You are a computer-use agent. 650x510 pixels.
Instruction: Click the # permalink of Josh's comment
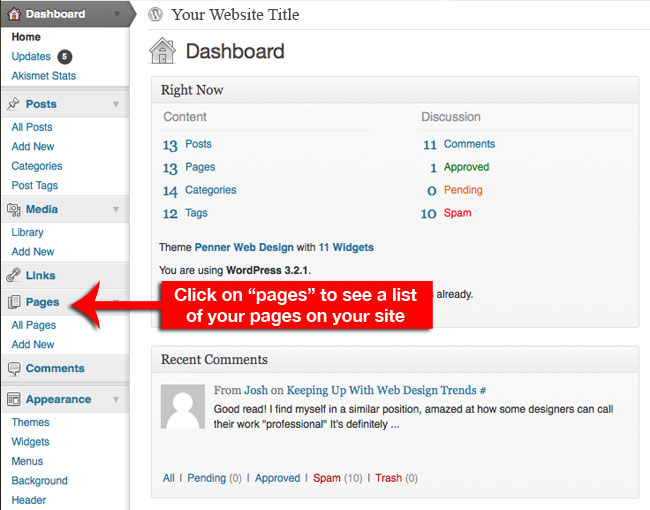pos(483,391)
